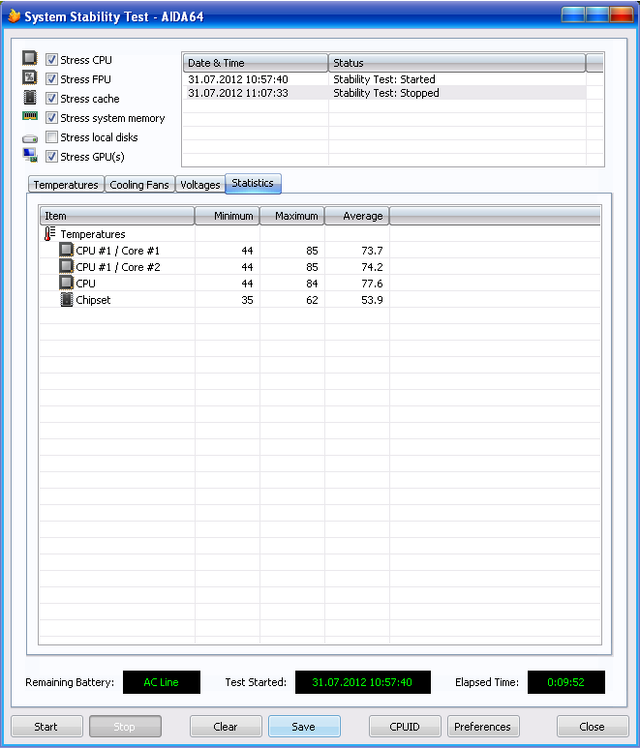The image size is (640, 748).
Task: Disable the Stress CPU checkbox
Action: [51, 60]
